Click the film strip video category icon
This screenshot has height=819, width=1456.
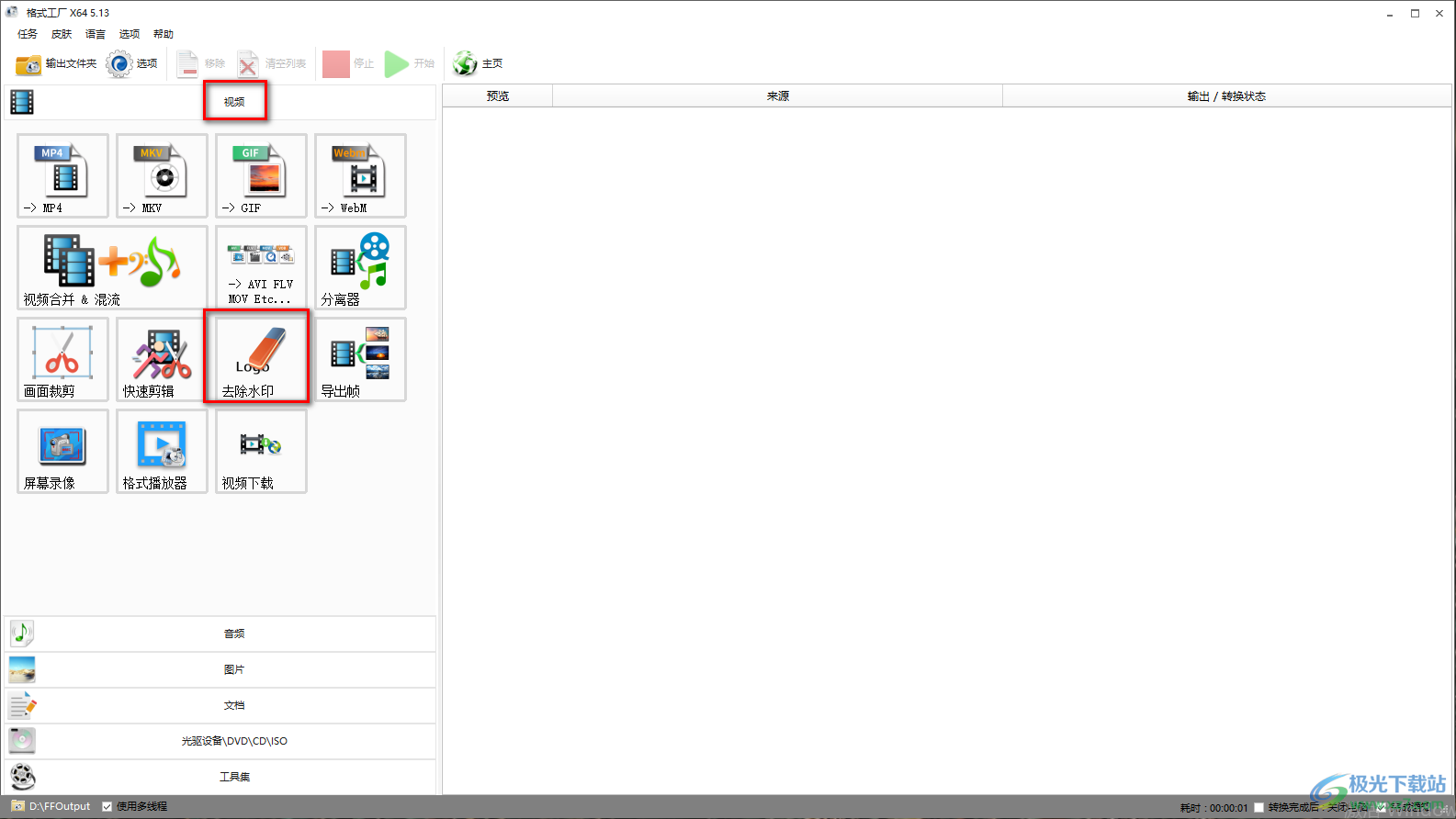pos(22,102)
